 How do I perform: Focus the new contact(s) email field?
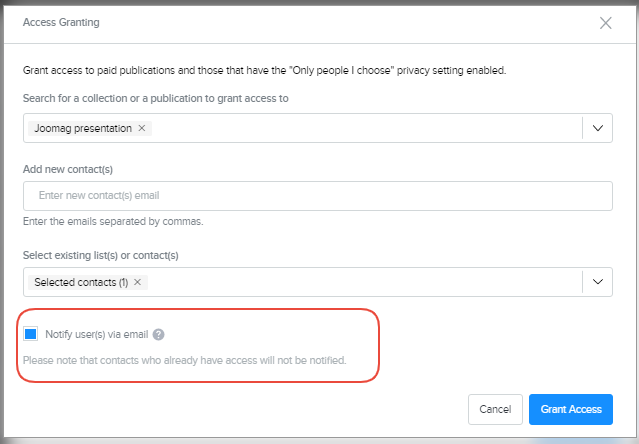click(x=318, y=195)
